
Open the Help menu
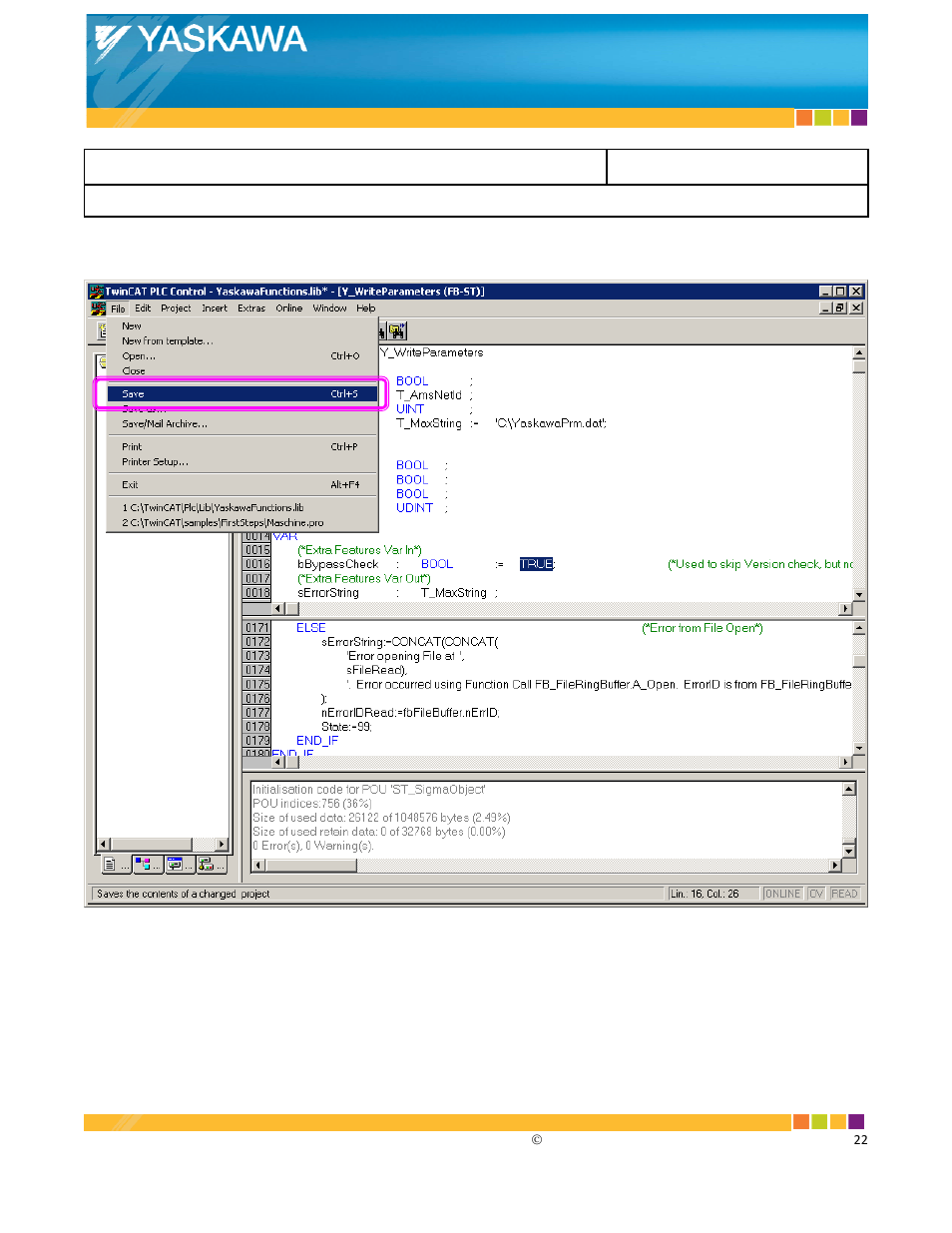366,308
